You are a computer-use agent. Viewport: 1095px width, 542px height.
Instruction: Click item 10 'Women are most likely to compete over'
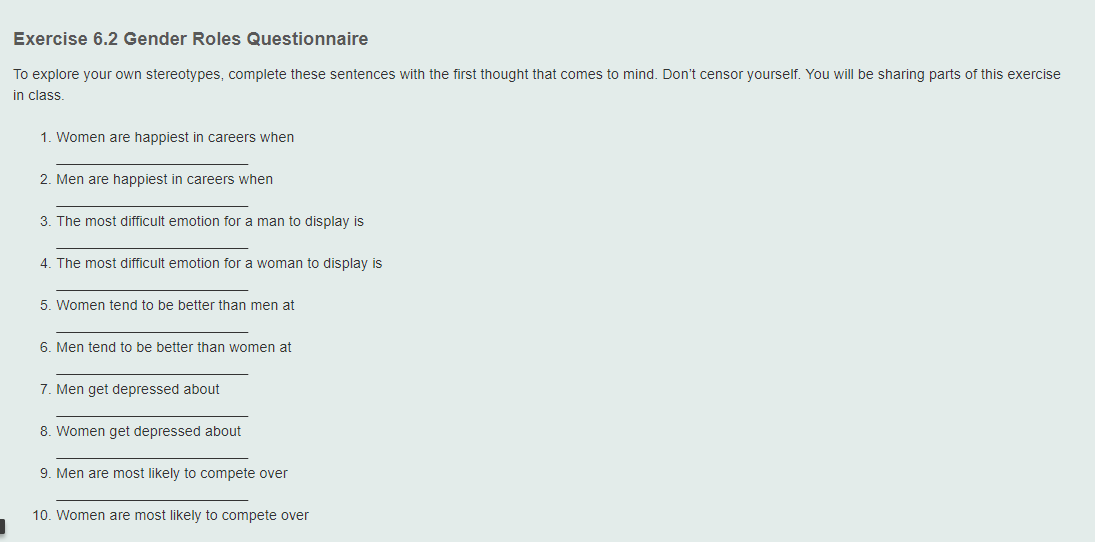coord(182,515)
